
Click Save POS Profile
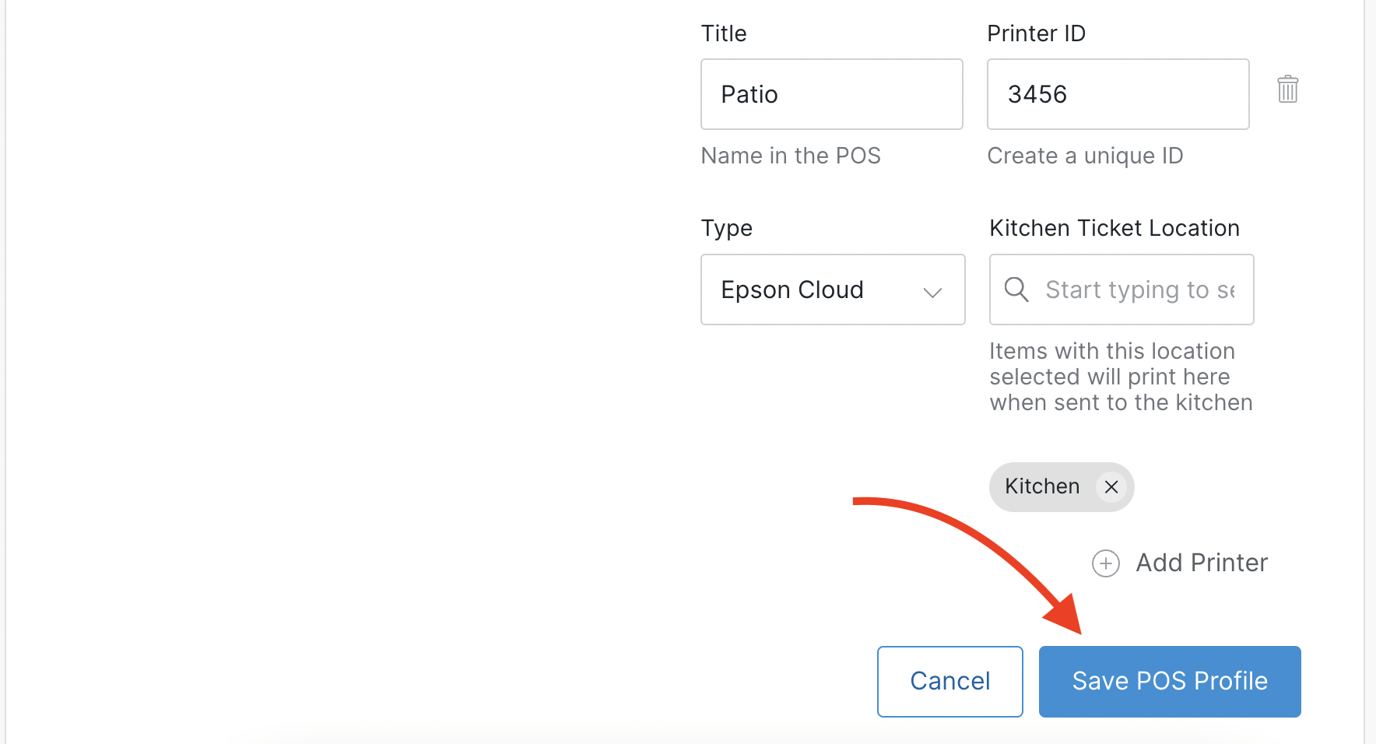(x=1169, y=681)
